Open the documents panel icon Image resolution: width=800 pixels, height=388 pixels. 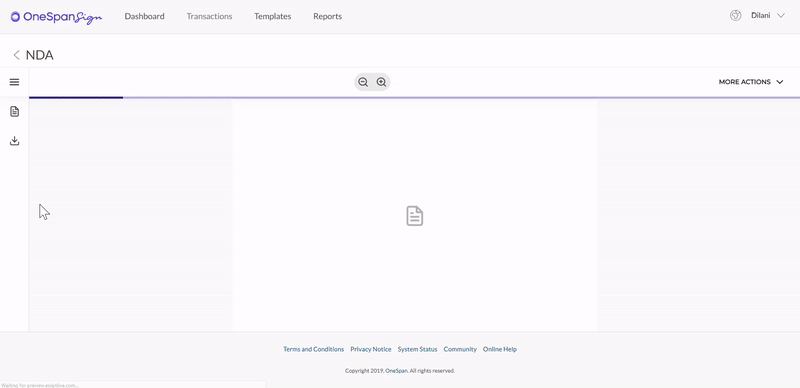[x=14, y=111]
